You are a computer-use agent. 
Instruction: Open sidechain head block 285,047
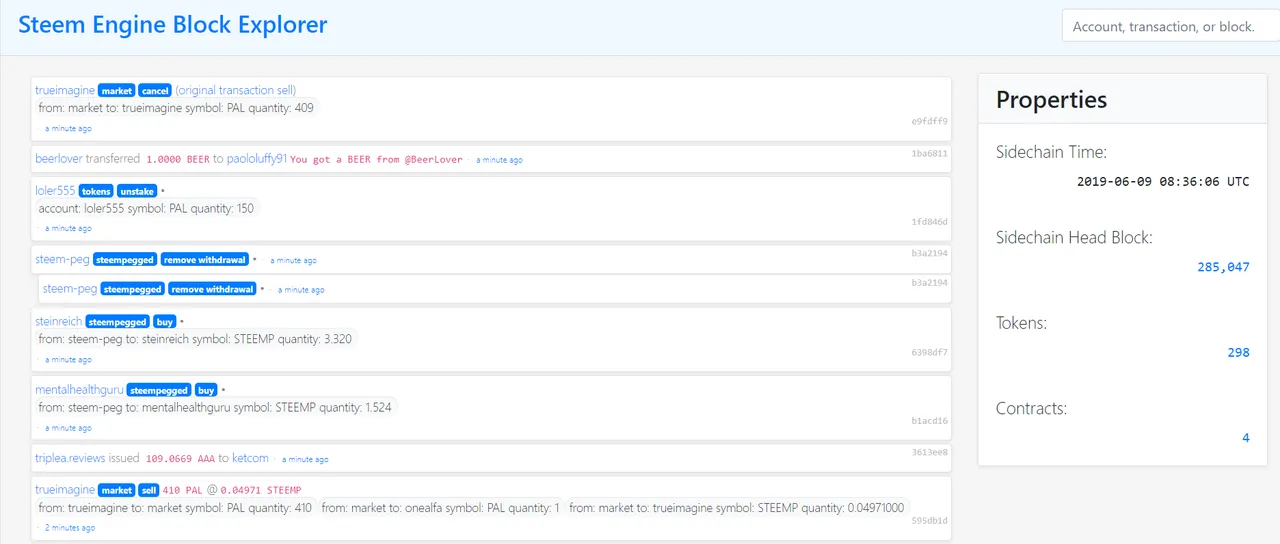pyautogui.click(x=1223, y=267)
